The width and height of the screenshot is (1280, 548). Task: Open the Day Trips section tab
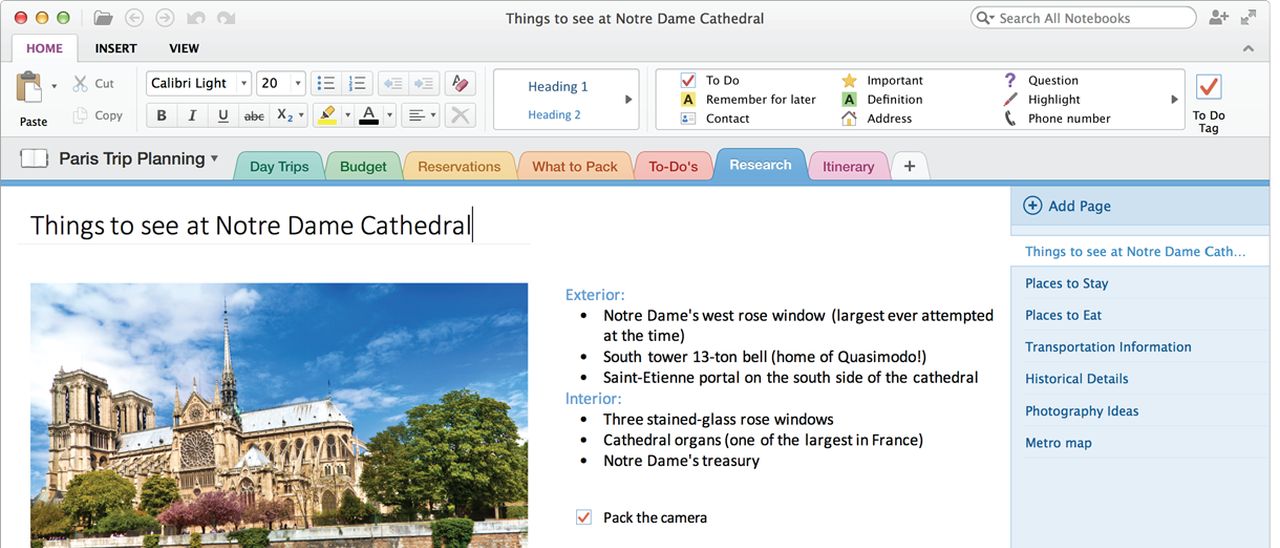click(x=279, y=166)
